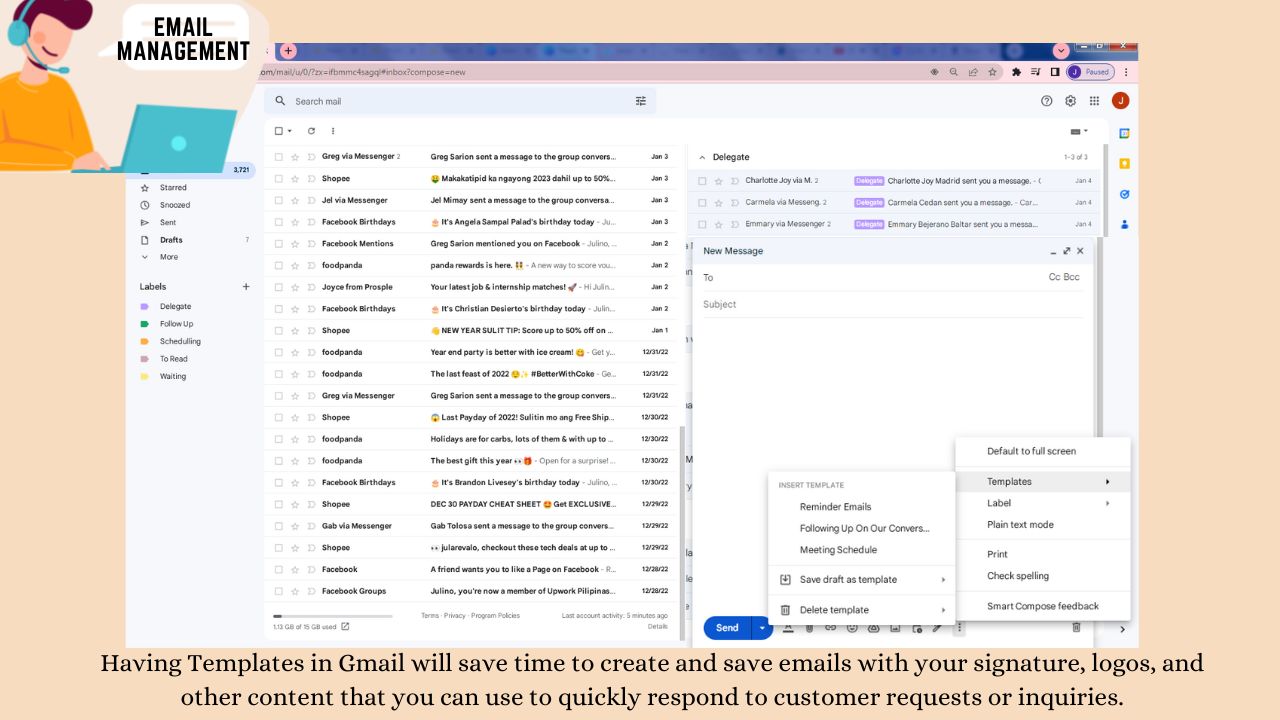
Task: Click the pop-out full screen compose icon
Action: click(x=1067, y=251)
